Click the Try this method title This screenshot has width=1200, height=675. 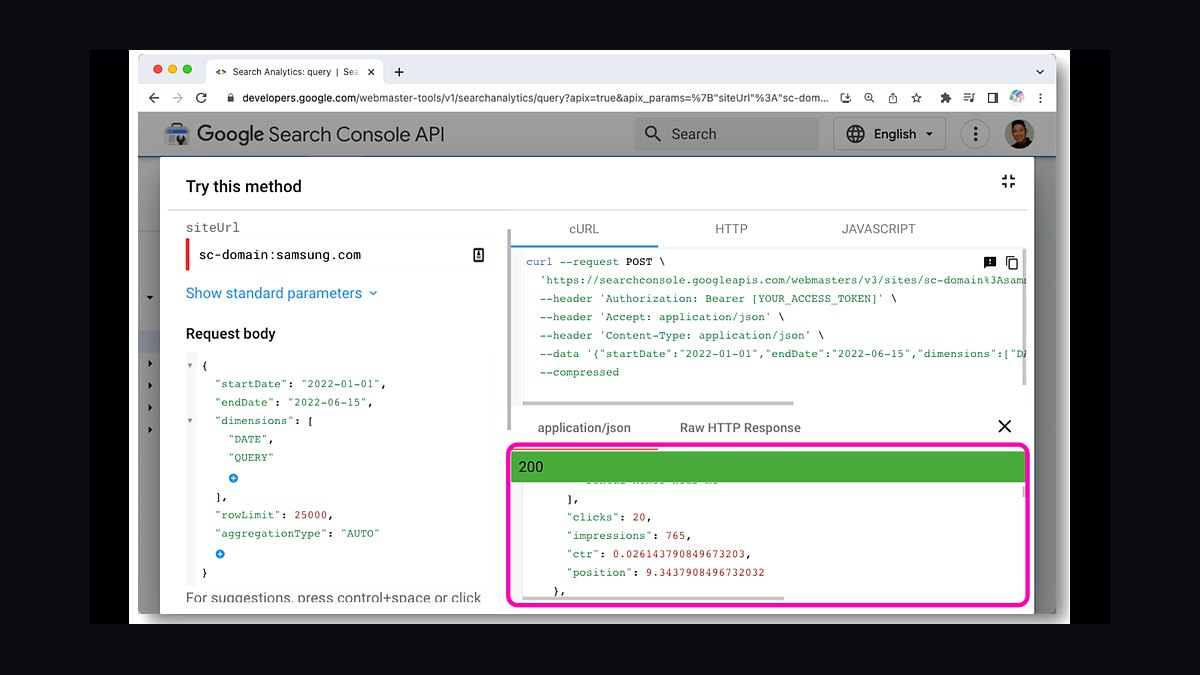244,187
